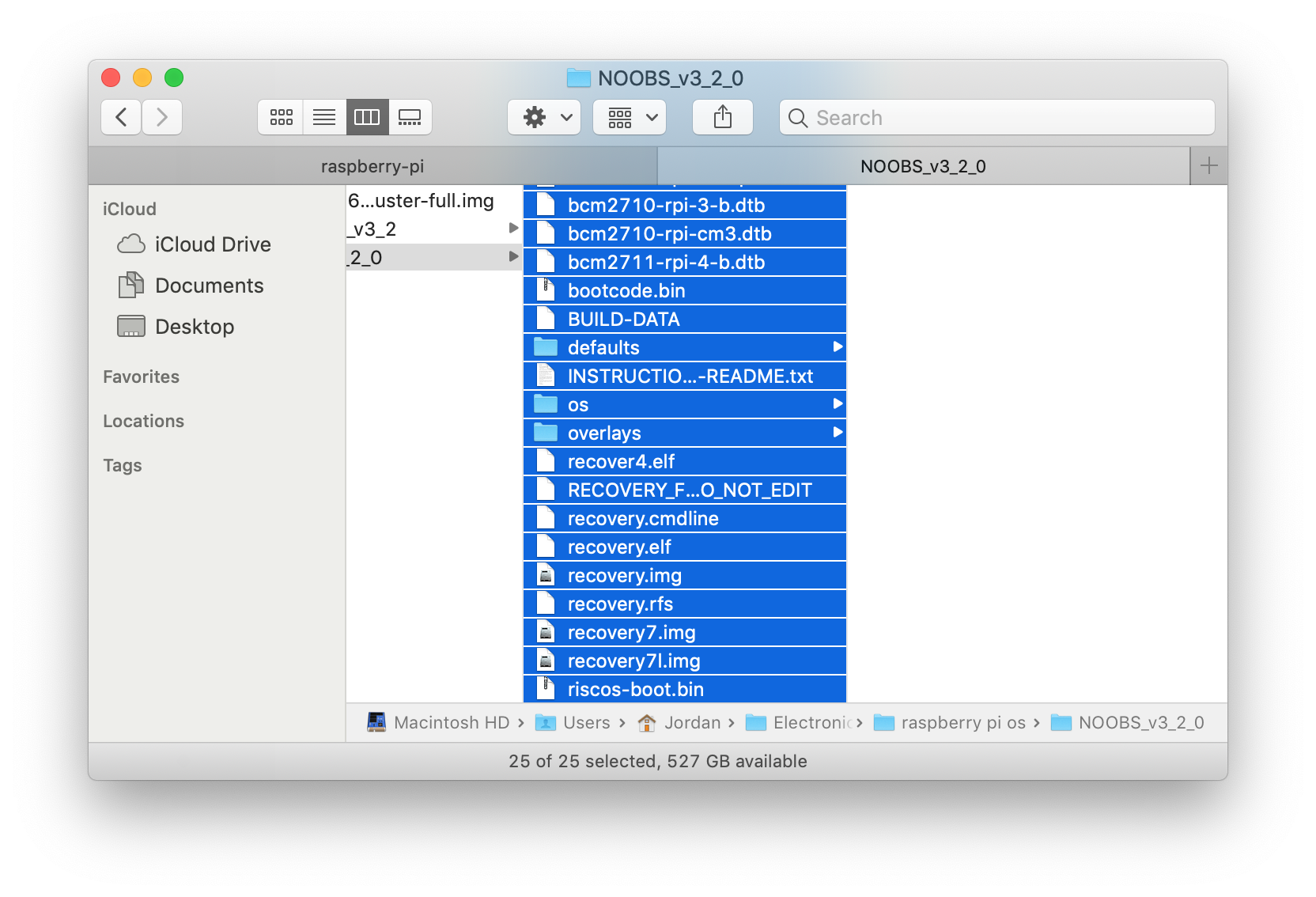Image resolution: width=1316 pixels, height=897 pixels.
Task: Click the README text document icon
Action: [546, 376]
